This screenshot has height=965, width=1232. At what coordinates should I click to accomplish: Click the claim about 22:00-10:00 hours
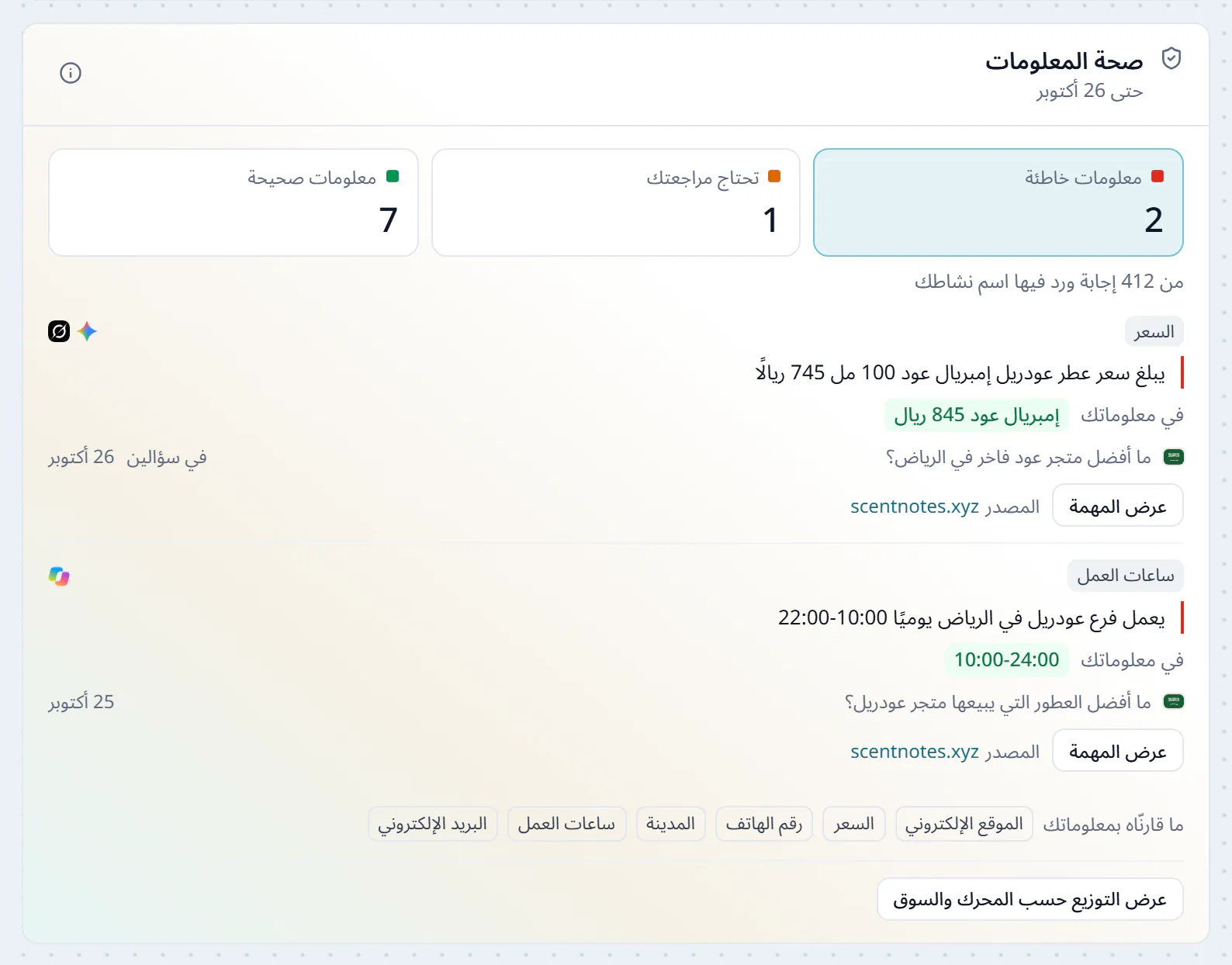972,618
